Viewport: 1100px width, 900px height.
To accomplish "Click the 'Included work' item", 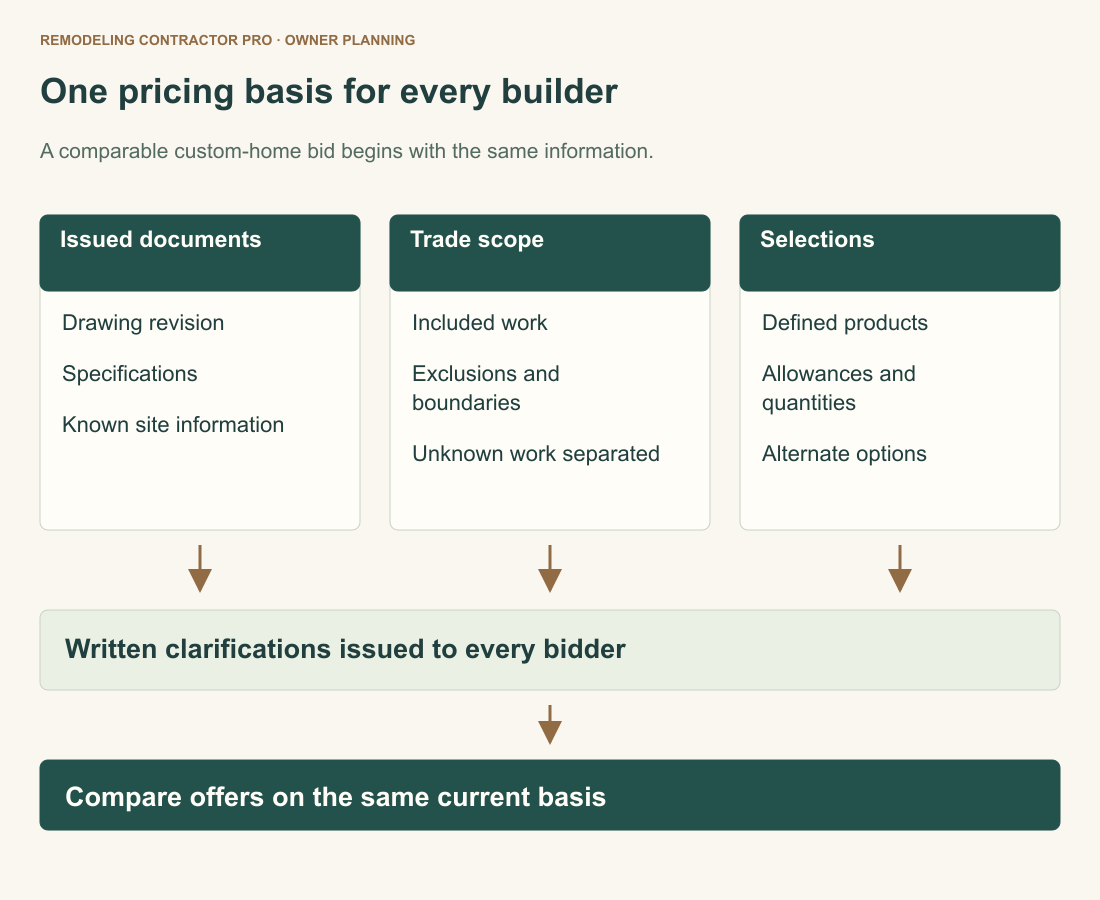I will click(480, 323).
